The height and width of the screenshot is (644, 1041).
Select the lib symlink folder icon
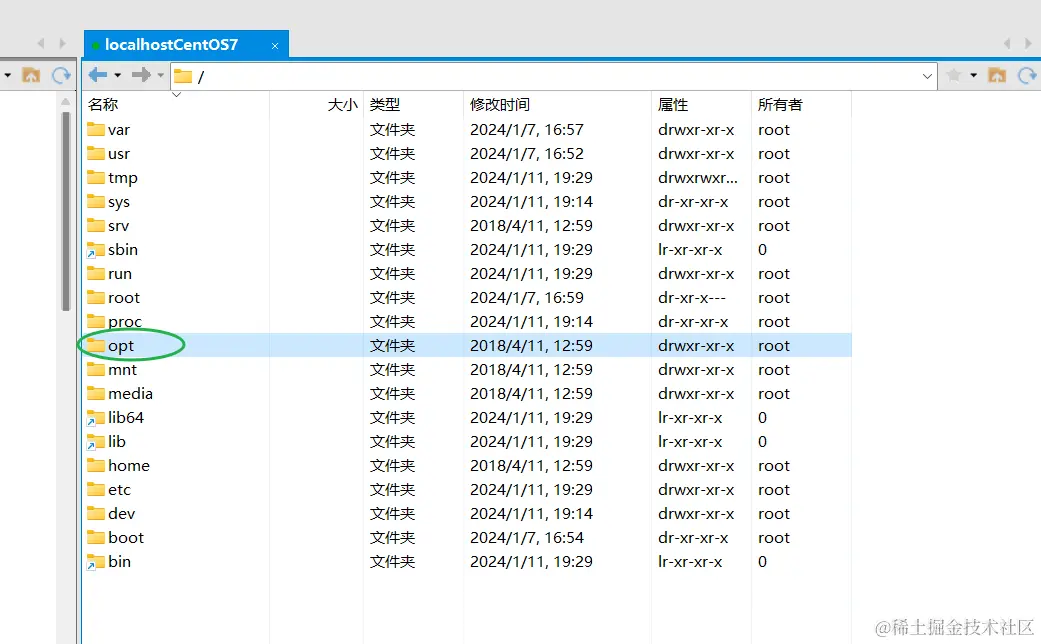[96, 442]
